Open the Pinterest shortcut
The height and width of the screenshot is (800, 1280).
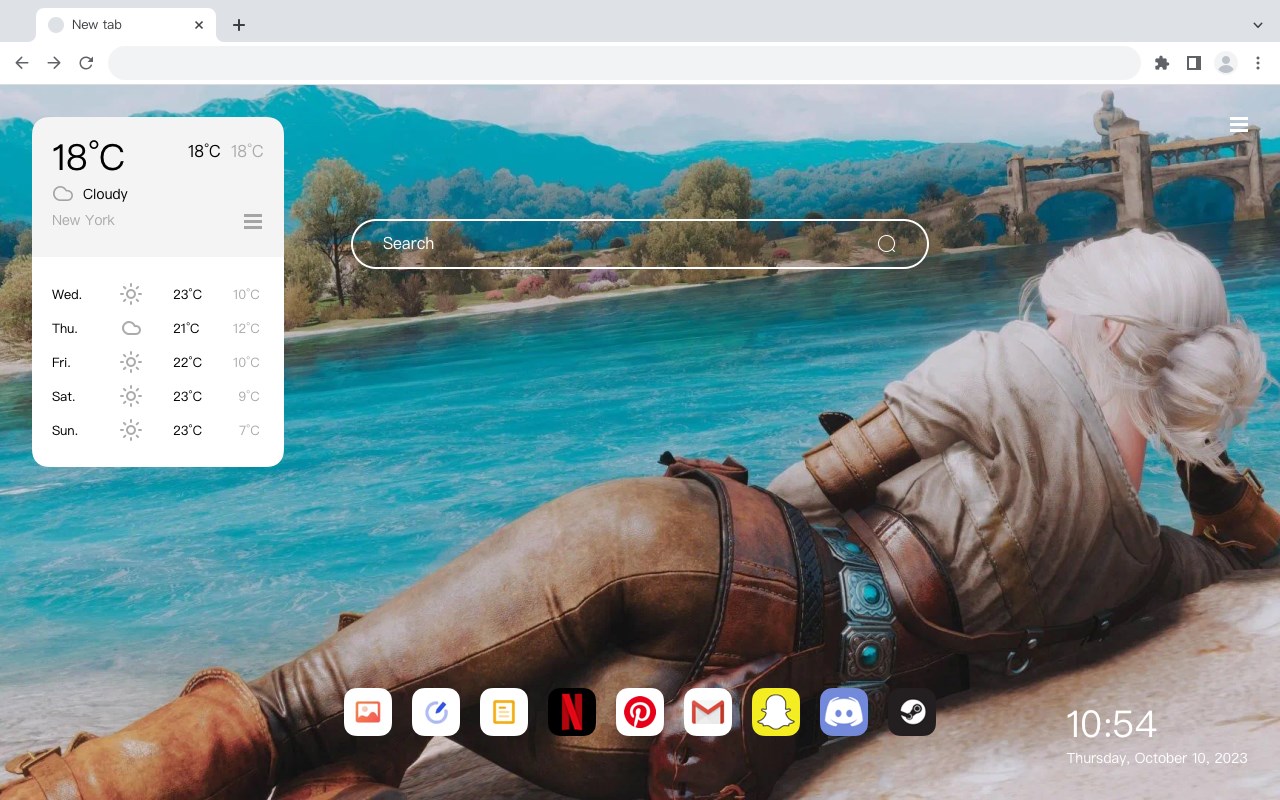pos(640,712)
